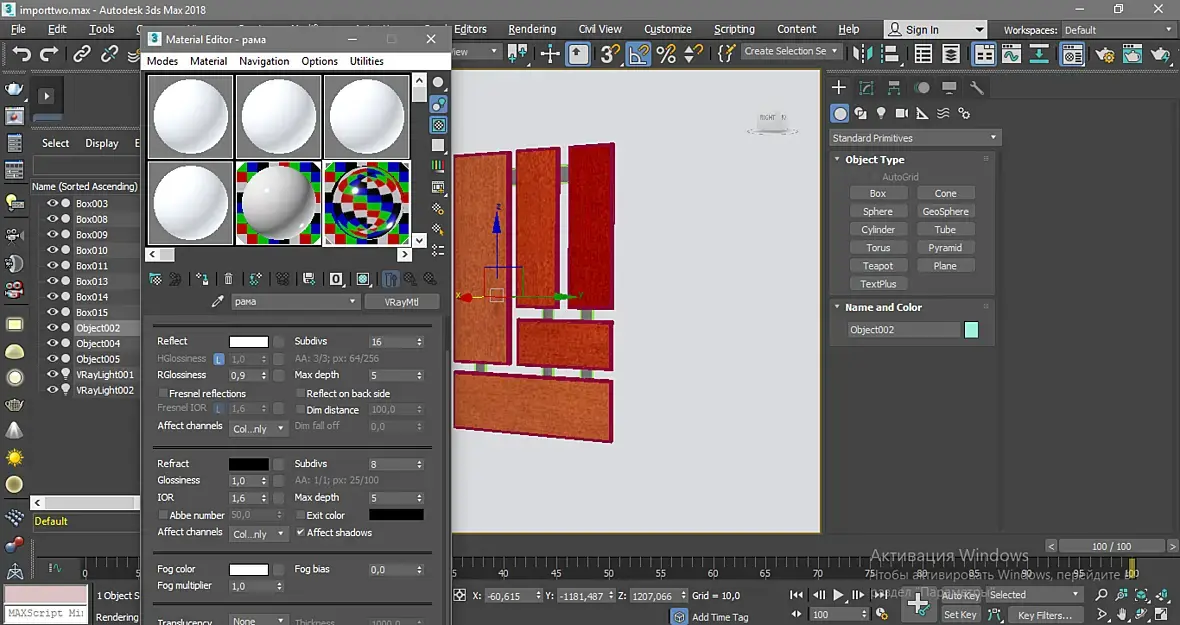The image size is (1180, 625).
Task: Click the Mirror tool icon
Action: [x=861, y=55]
